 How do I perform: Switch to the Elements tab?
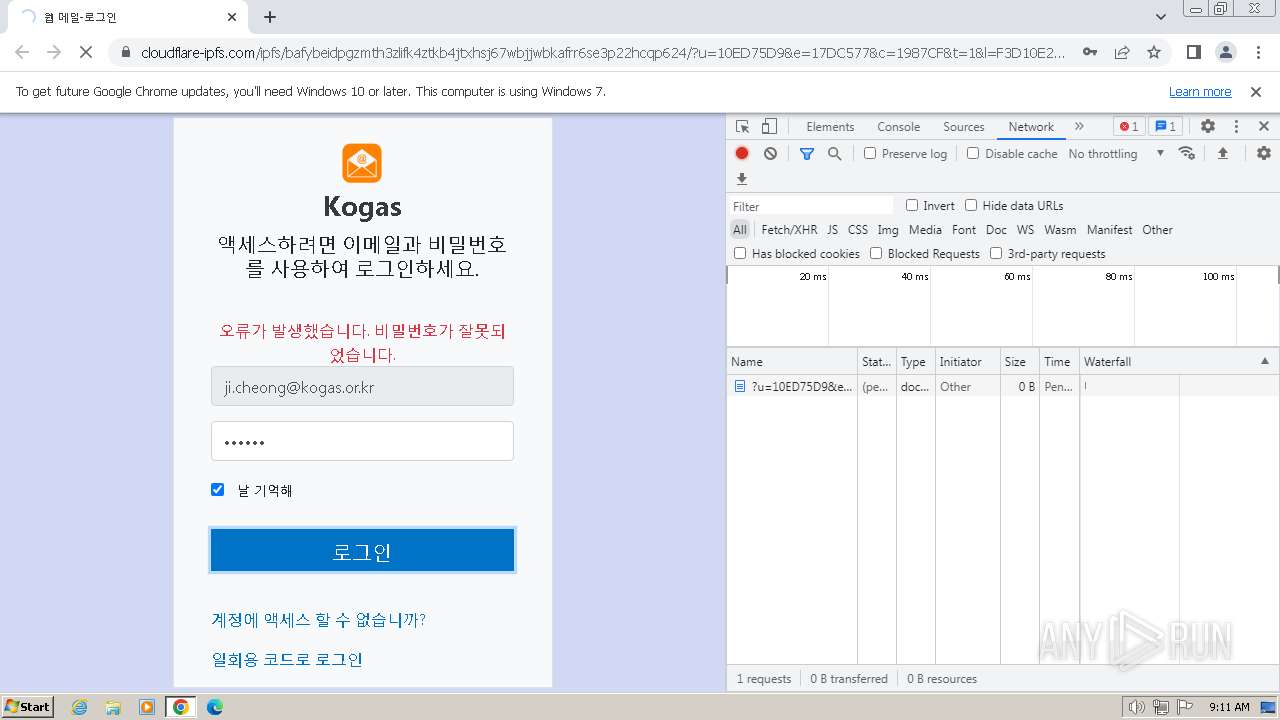pos(830,127)
